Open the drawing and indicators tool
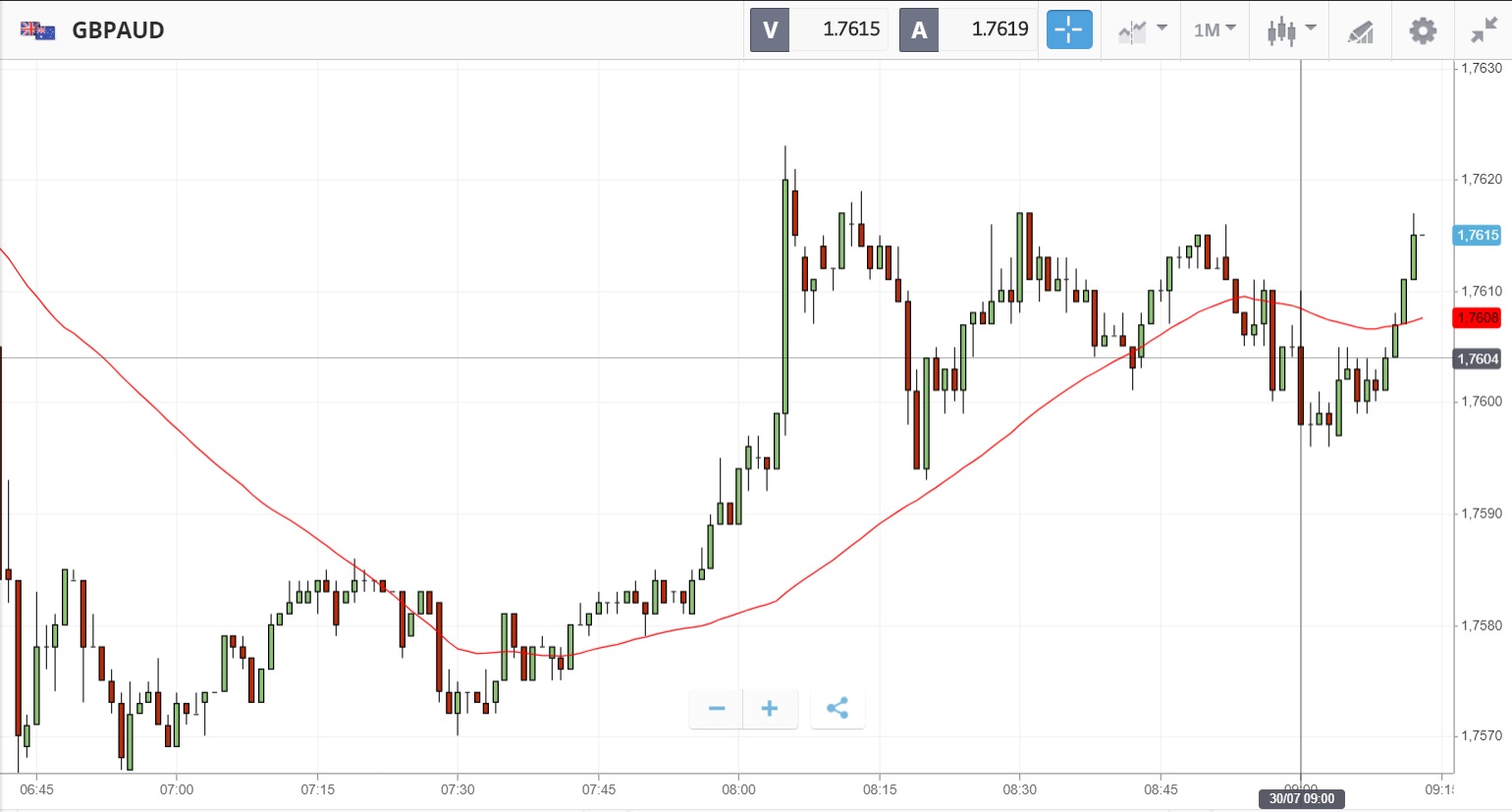Viewport: 1512px width, 812px height. (x=1360, y=31)
